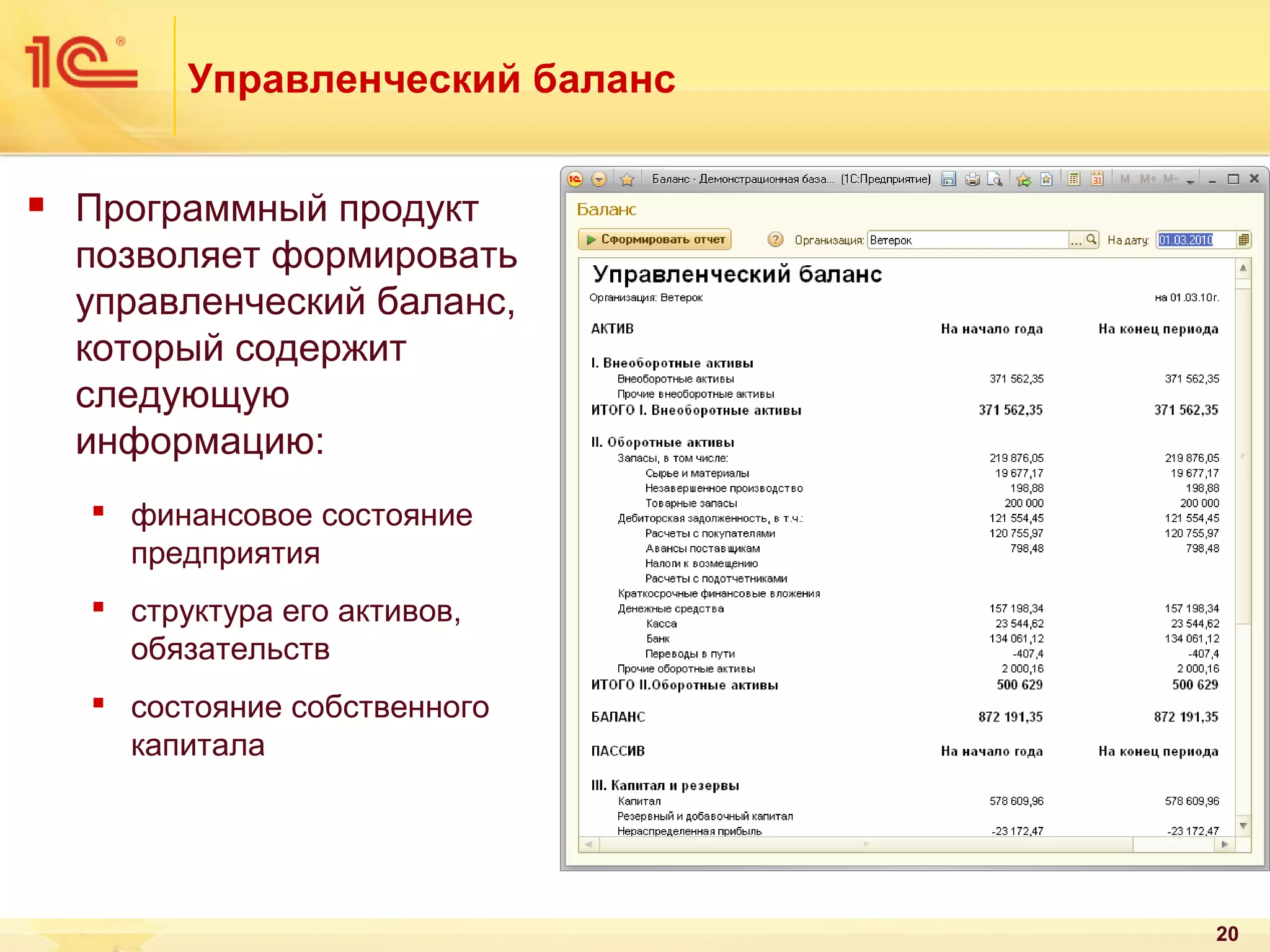Screen dimensions: 1270x952
Task: Select the Сырье и материалы row
Action: coord(905,474)
